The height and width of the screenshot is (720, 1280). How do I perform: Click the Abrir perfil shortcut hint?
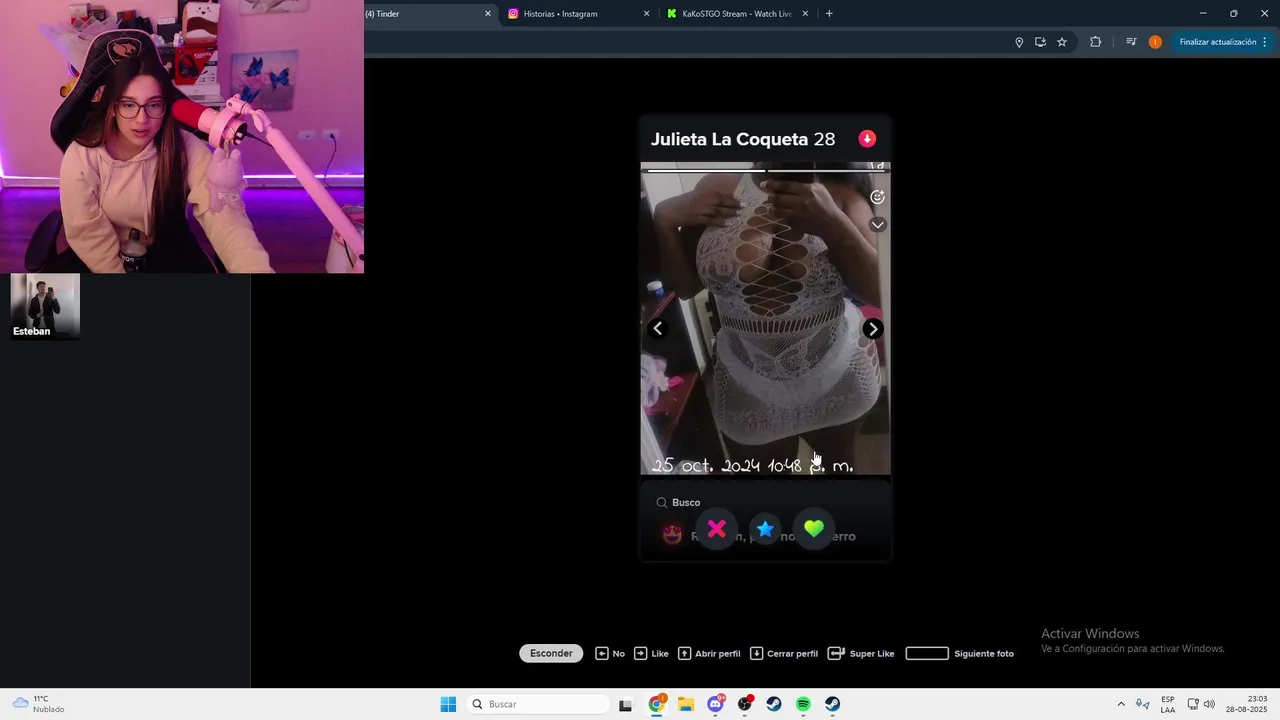click(x=709, y=653)
